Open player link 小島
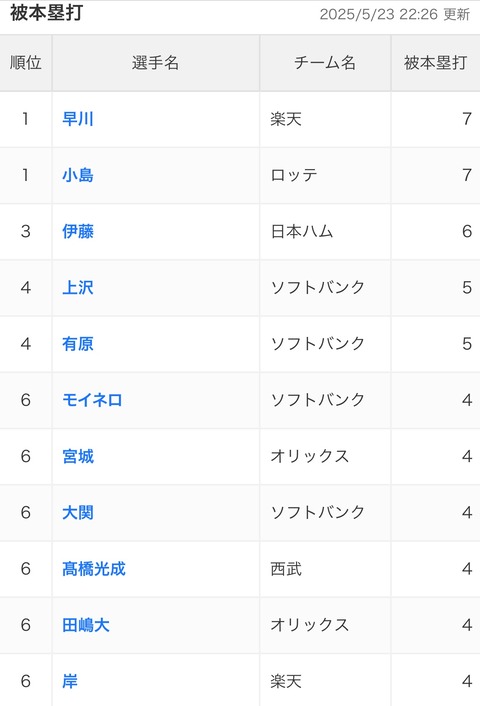Screen dimensions: 480x706 78,175
